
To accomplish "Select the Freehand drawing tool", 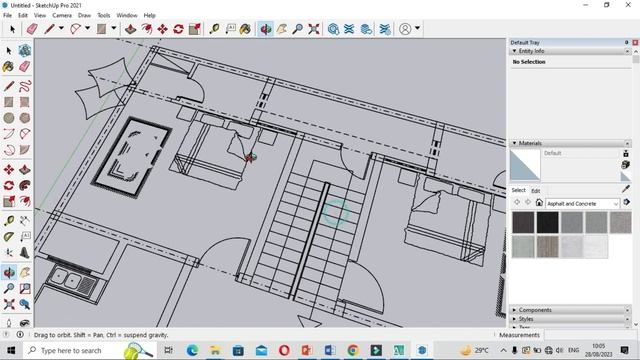I will point(24,86).
